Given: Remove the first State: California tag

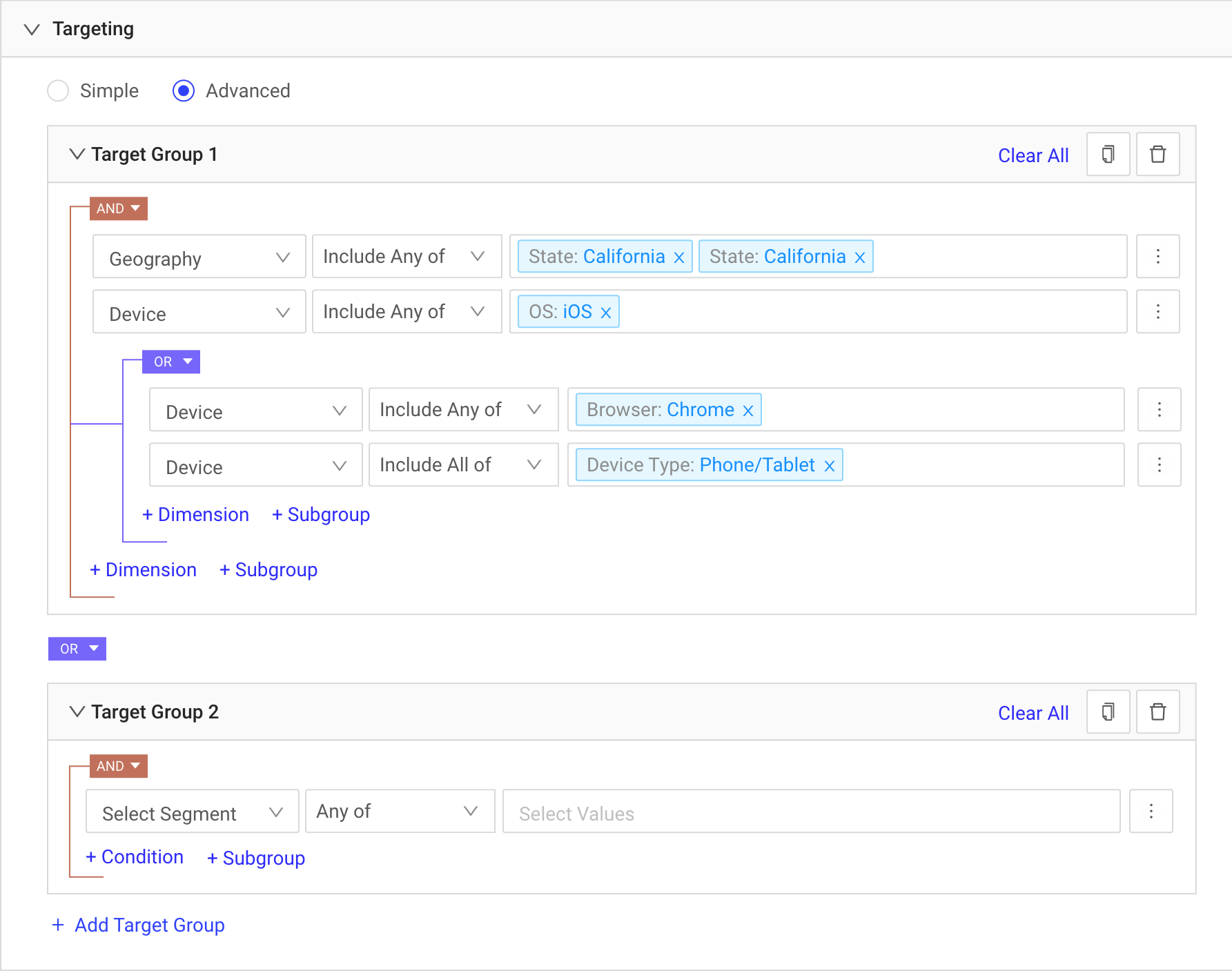Looking at the screenshot, I should [679, 257].
